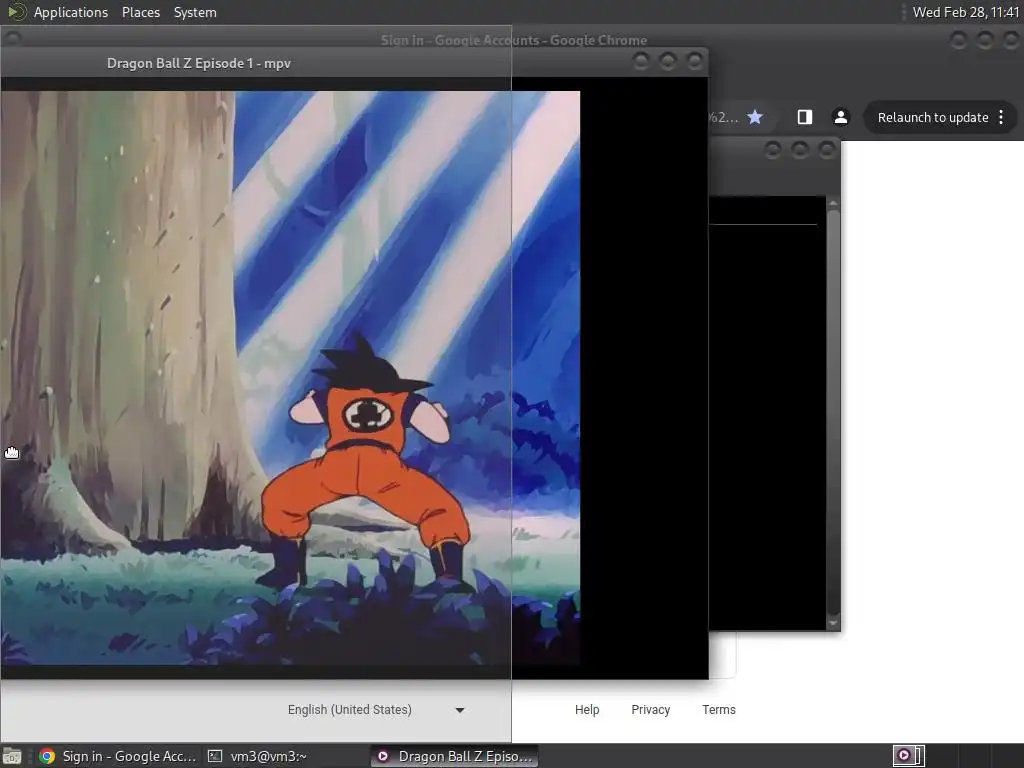Click the bookmark star in Chrome's address bar
Viewport: 1024px width, 768px height.
click(755, 117)
